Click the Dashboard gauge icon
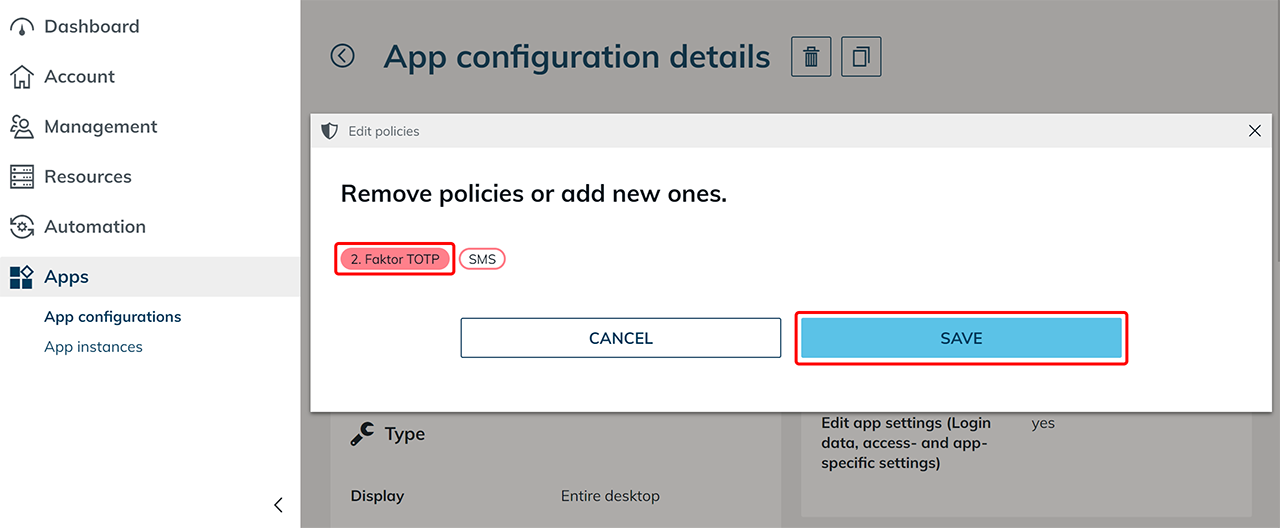1280x528 pixels. [22, 27]
